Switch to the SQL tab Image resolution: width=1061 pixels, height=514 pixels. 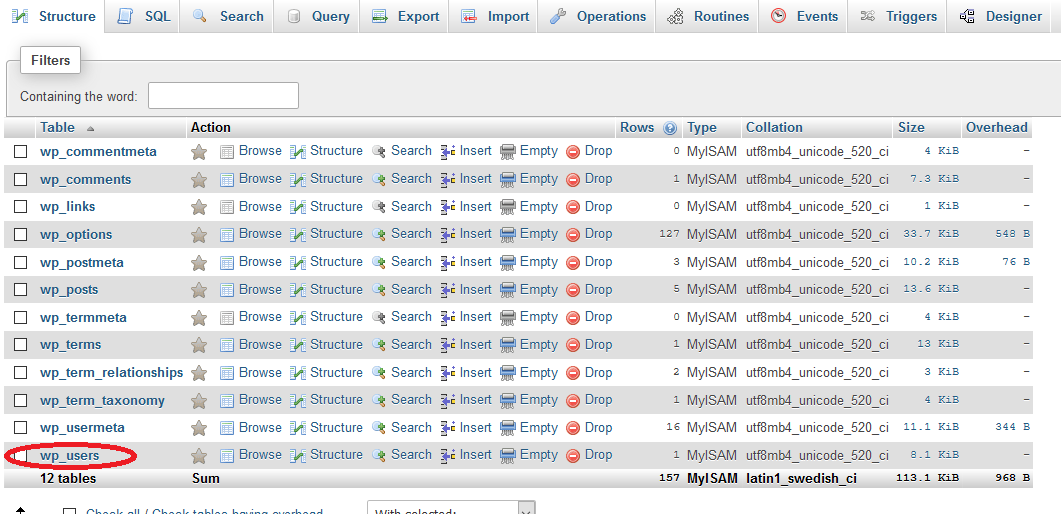point(144,16)
